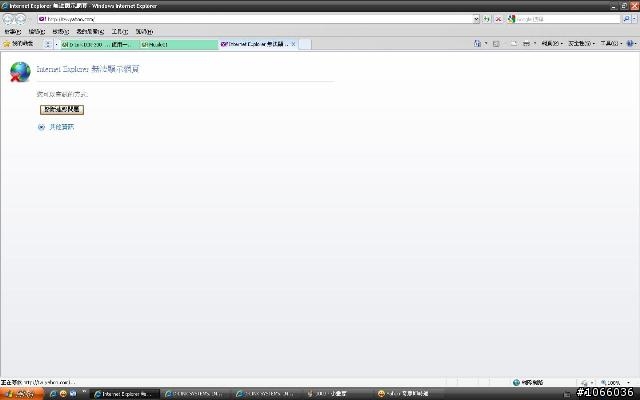Open the 檢視 (View) menu
The image size is (640, 400).
click(x=60, y=31)
